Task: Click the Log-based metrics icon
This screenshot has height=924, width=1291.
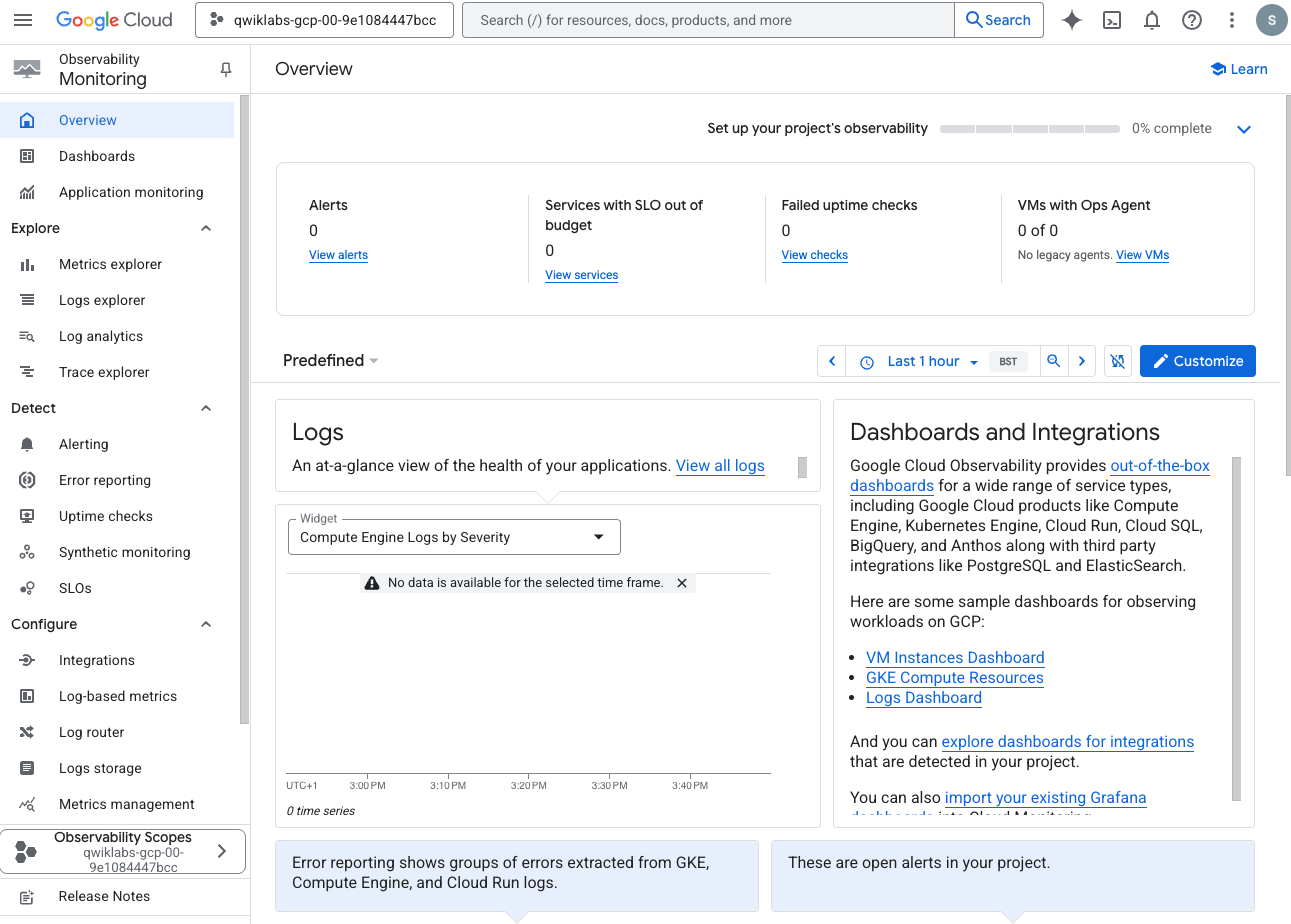Action: (x=27, y=696)
